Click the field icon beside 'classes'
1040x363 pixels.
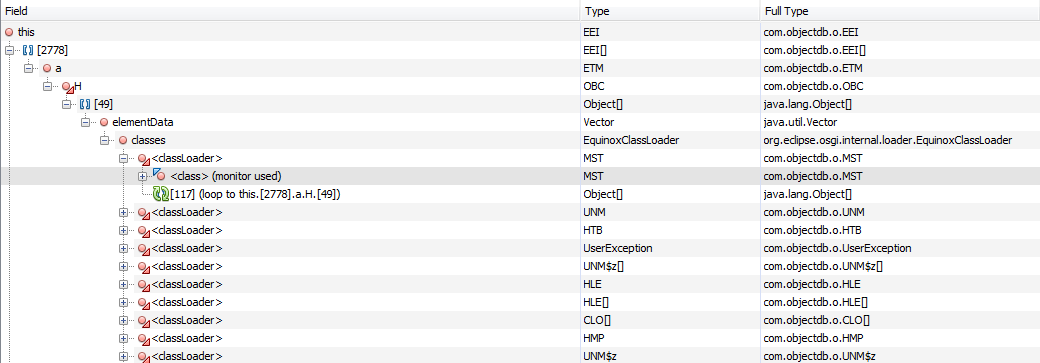(x=123, y=140)
